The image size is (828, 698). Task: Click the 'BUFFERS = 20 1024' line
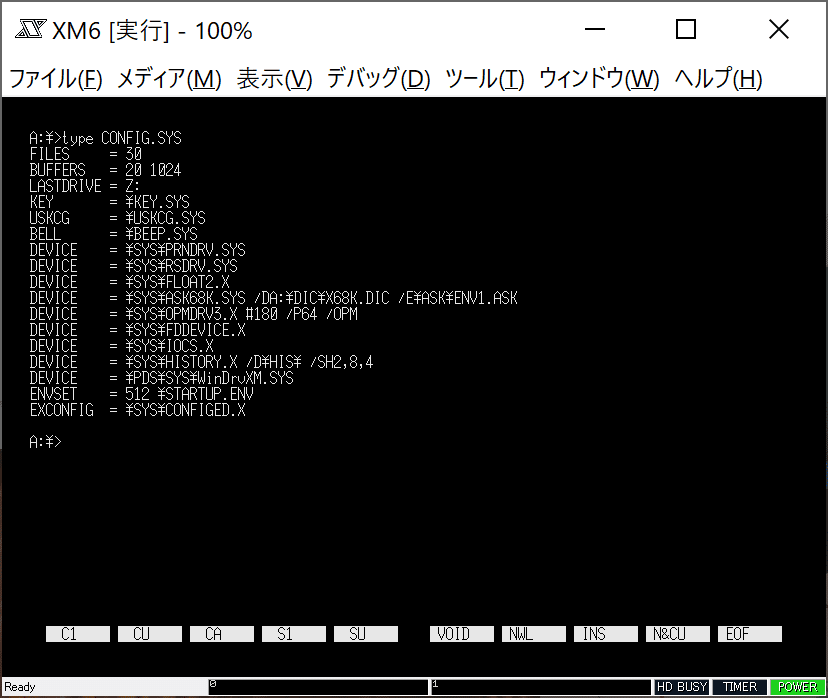[x=105, y=170]
